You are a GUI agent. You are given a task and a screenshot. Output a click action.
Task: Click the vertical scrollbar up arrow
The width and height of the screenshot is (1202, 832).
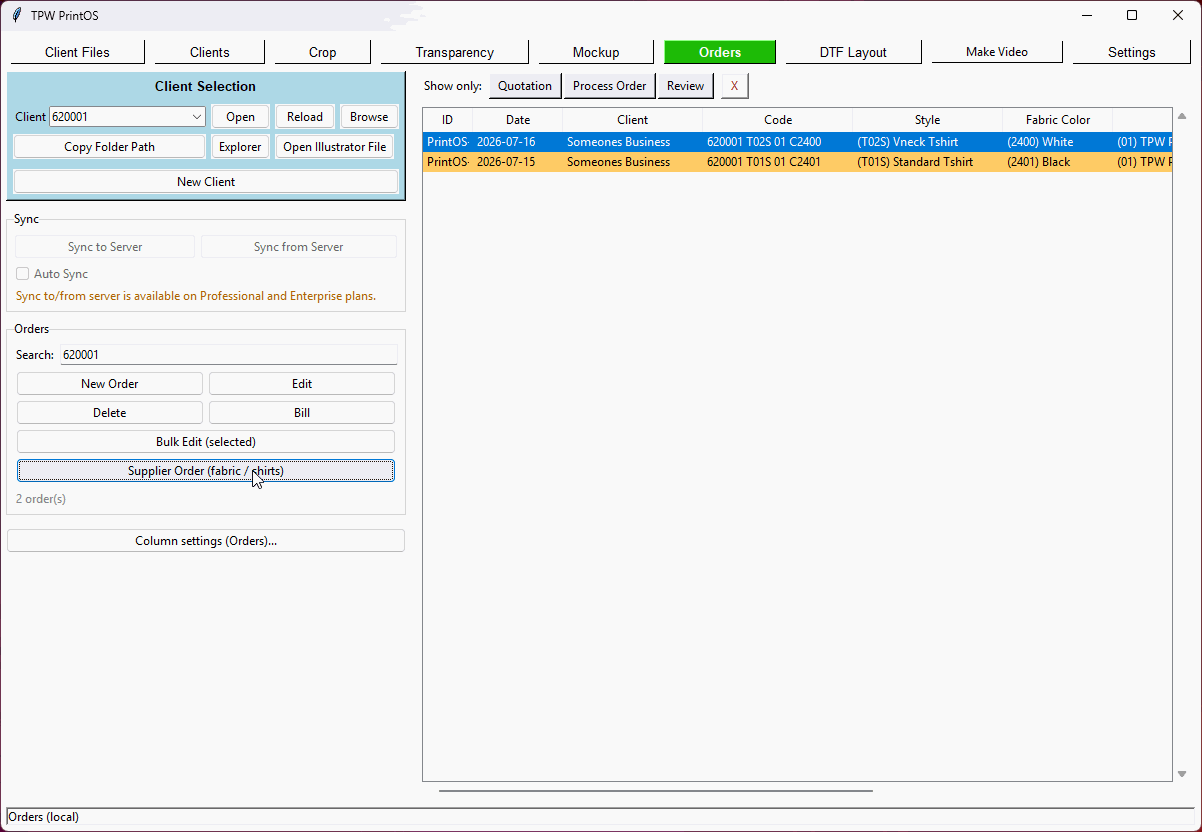[1182, 116]
